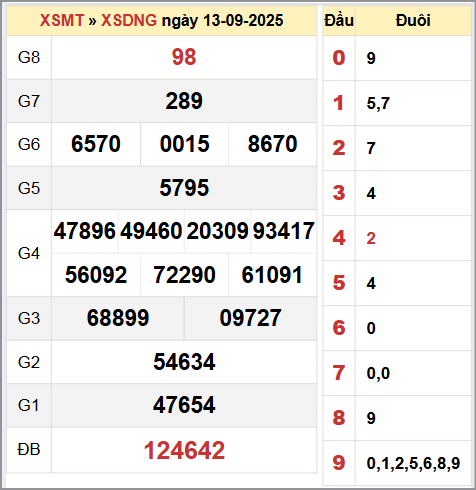The image size is (476, 490).
Task: Select head digit 9 in Đầu column
Action: point(339,463)
